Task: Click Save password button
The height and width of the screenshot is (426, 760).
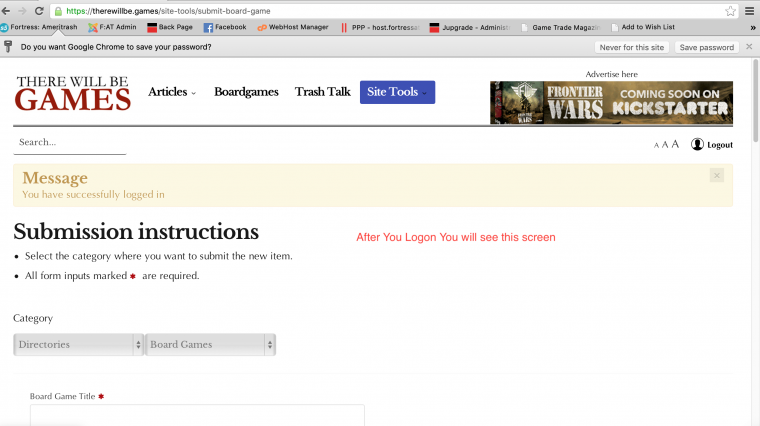Action: point(706,47)
